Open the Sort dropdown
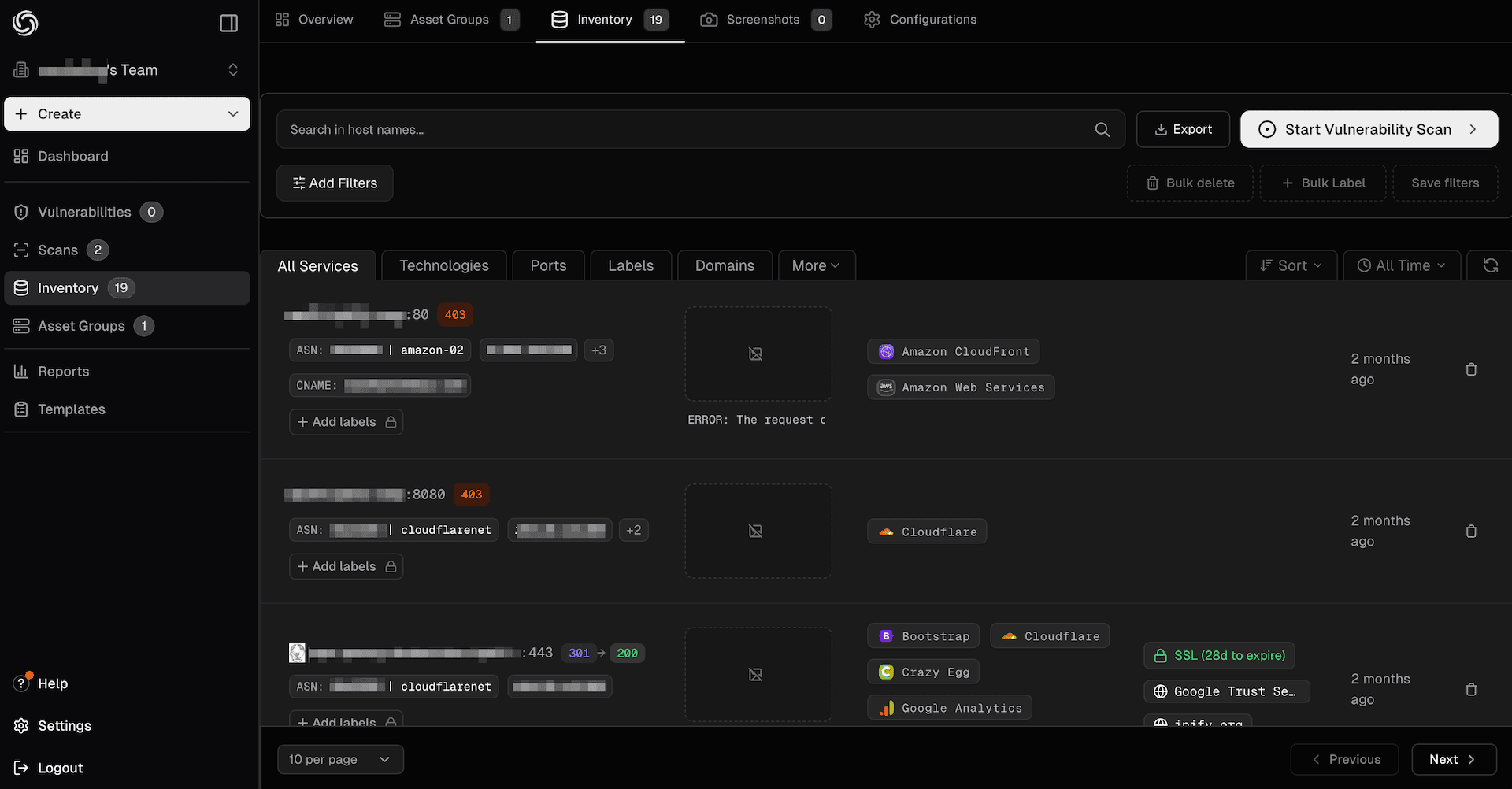The width and height of the screenshot is (1512, 789). [x=1291, y=265]
